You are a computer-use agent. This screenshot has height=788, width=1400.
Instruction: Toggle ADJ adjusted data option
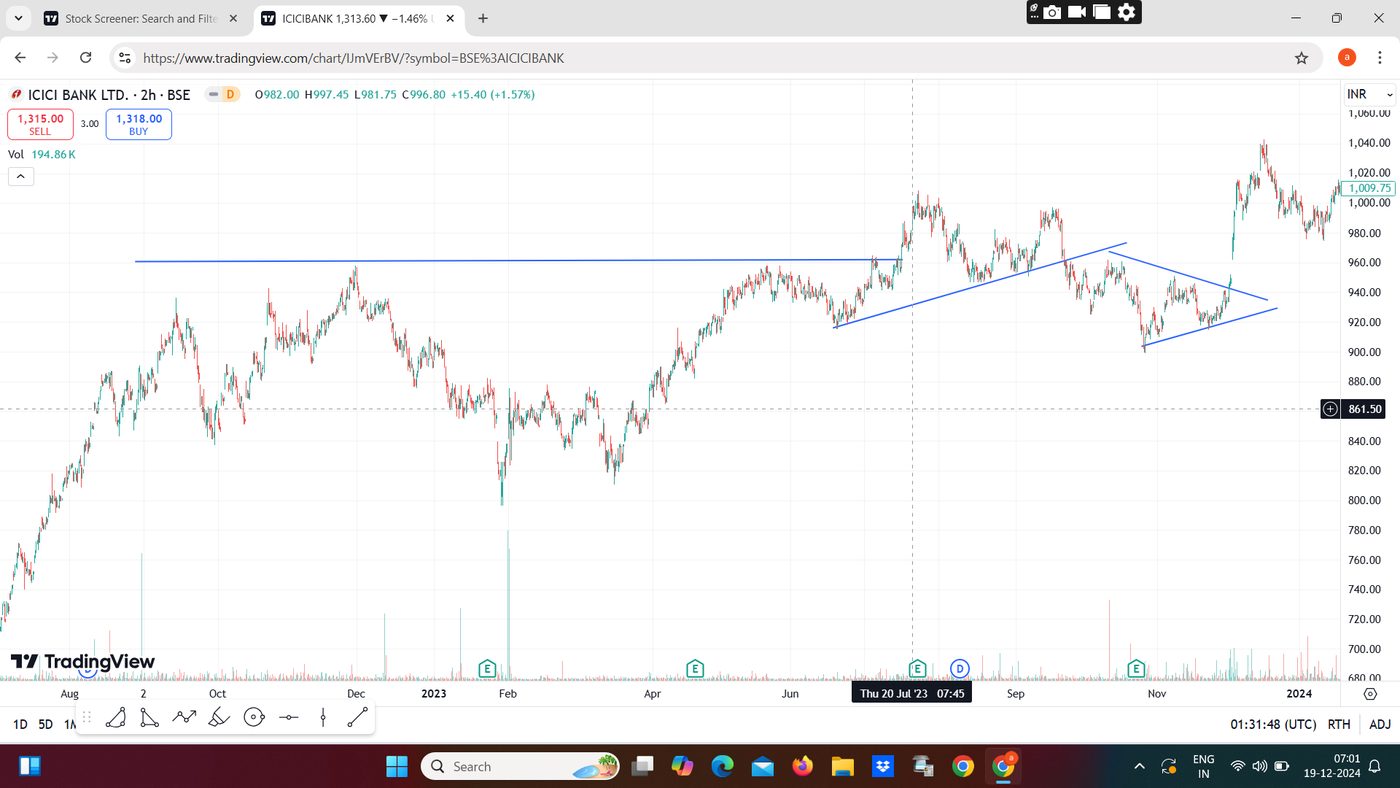1380,724
